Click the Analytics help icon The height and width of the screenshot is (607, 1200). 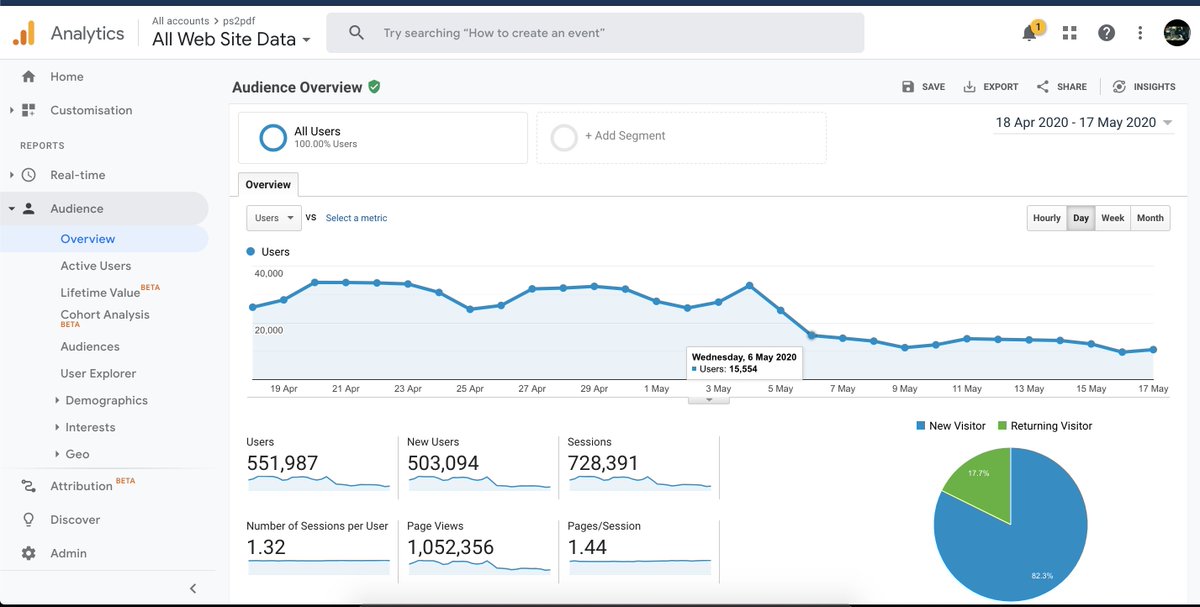[1106, 32]
